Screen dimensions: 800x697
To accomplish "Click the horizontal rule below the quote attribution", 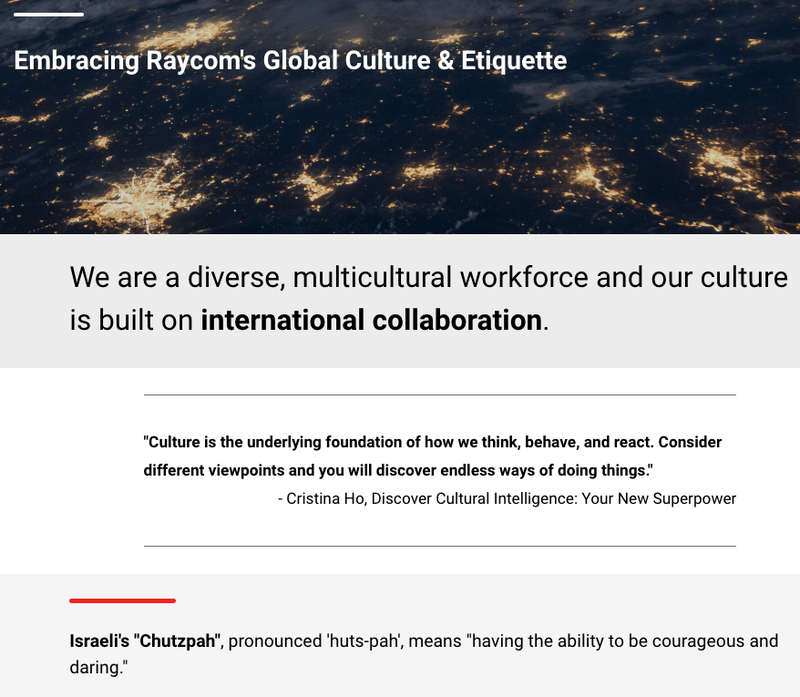I will [440, 546].
